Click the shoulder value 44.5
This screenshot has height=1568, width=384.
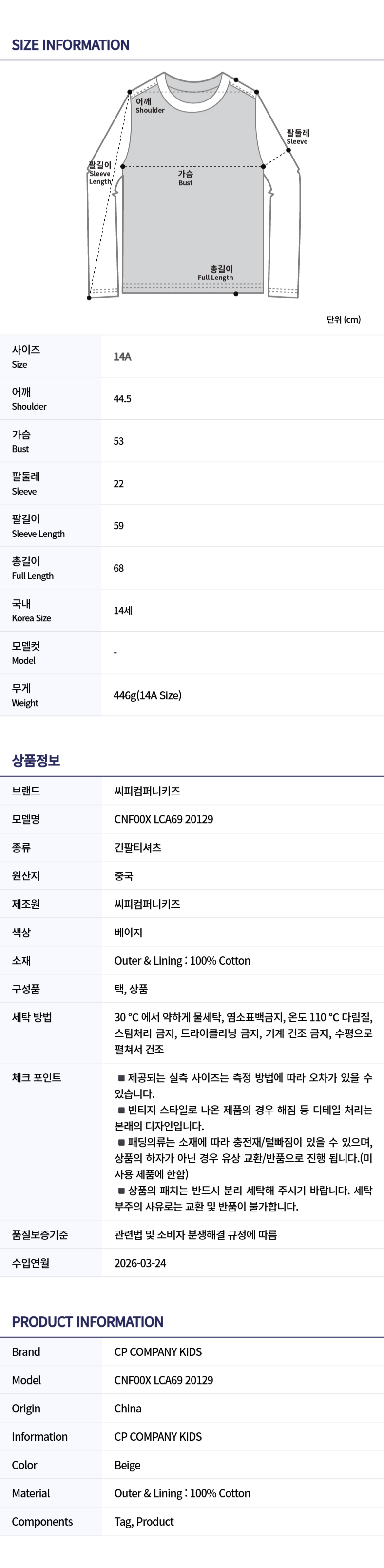coord(122,398)
